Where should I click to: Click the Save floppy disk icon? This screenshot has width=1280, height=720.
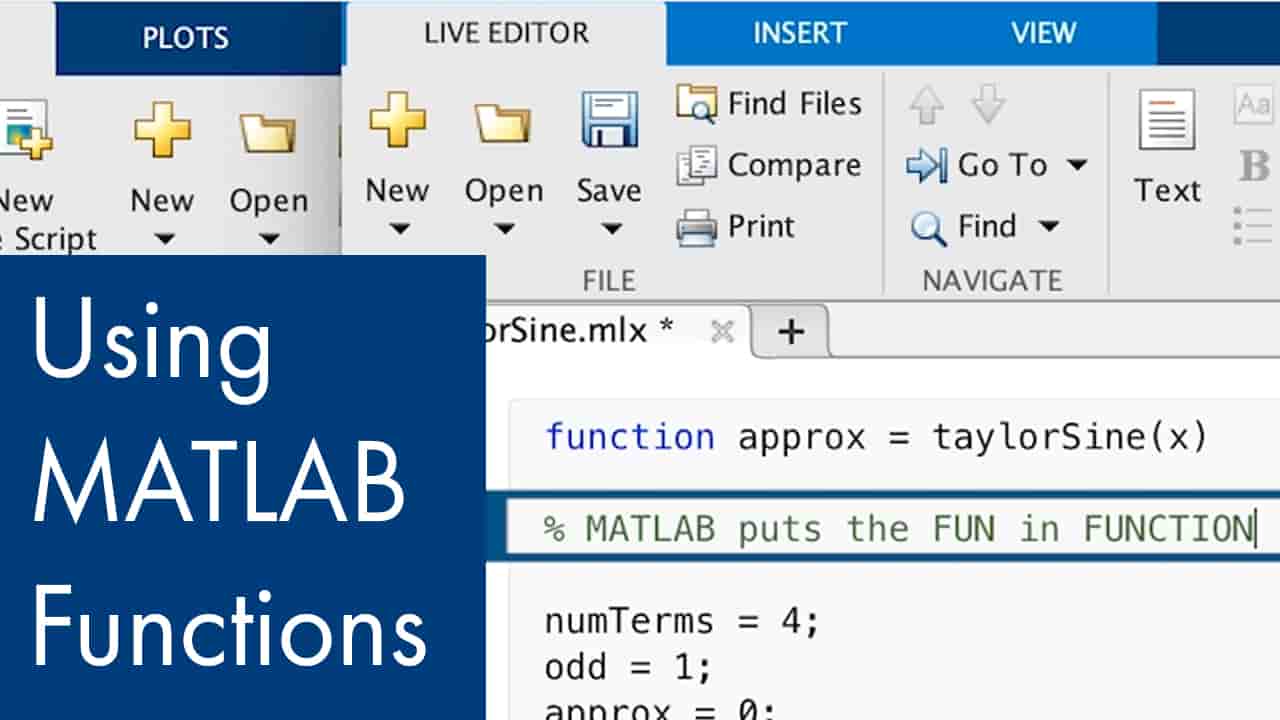610,120
